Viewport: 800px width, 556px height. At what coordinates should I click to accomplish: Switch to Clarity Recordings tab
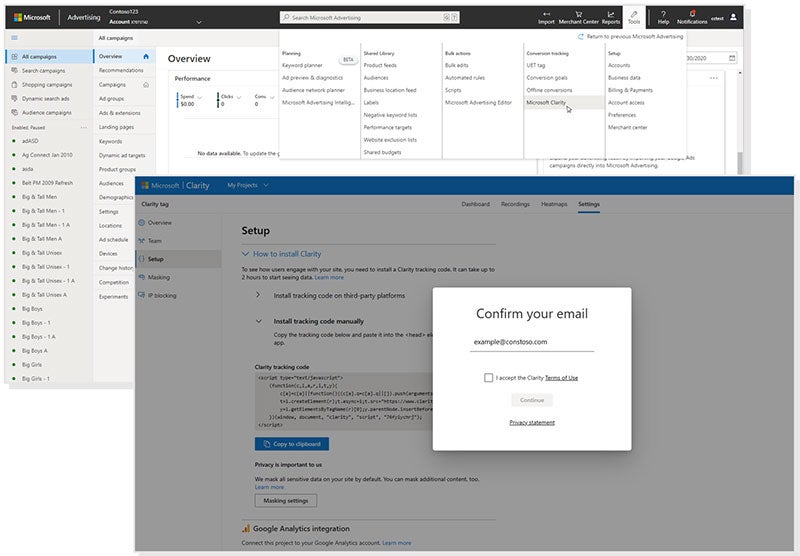515,204
